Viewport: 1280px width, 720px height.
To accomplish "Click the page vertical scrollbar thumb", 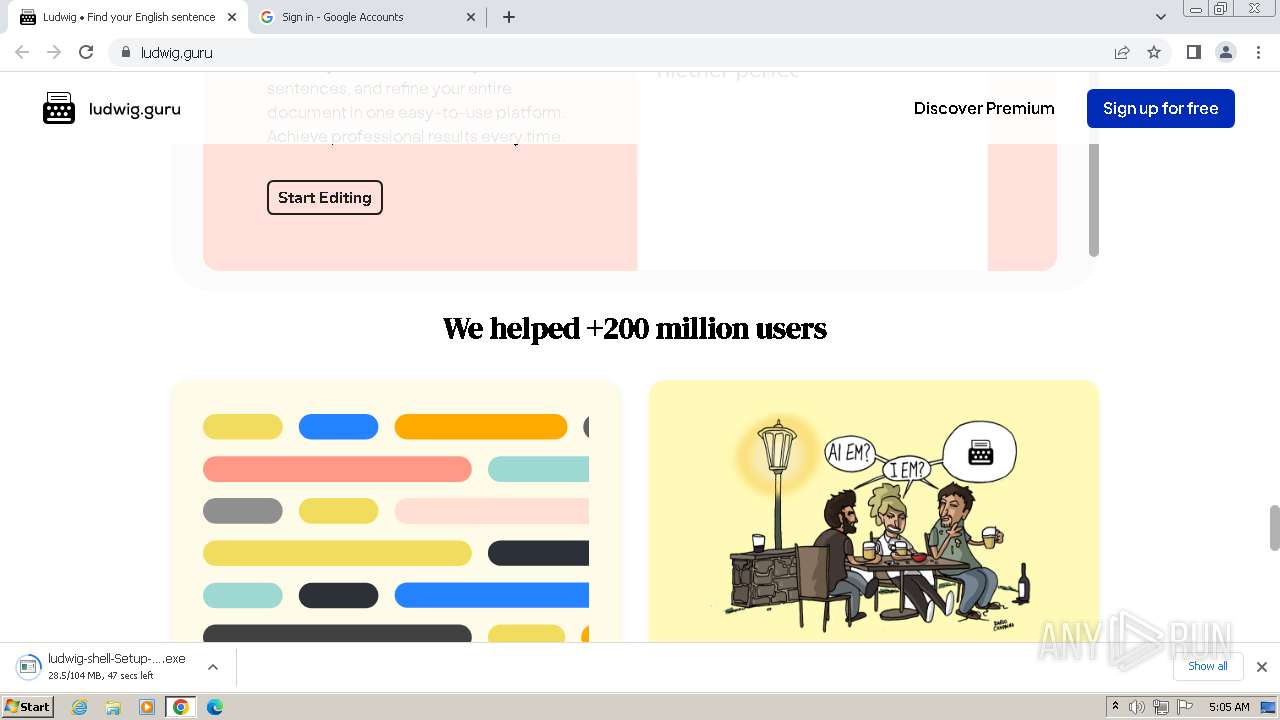I will 1274,528.
